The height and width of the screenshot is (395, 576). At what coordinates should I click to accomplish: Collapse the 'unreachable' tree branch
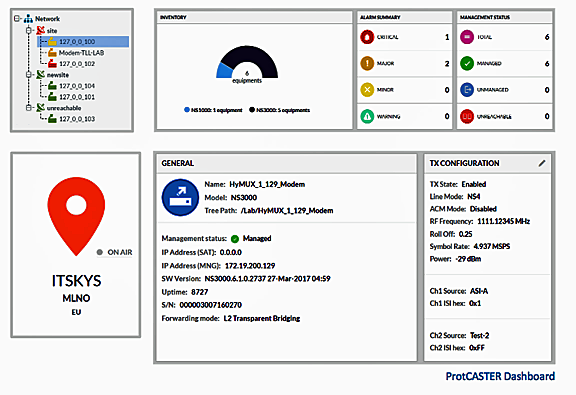pyautogui.click(x=29, y=108)
